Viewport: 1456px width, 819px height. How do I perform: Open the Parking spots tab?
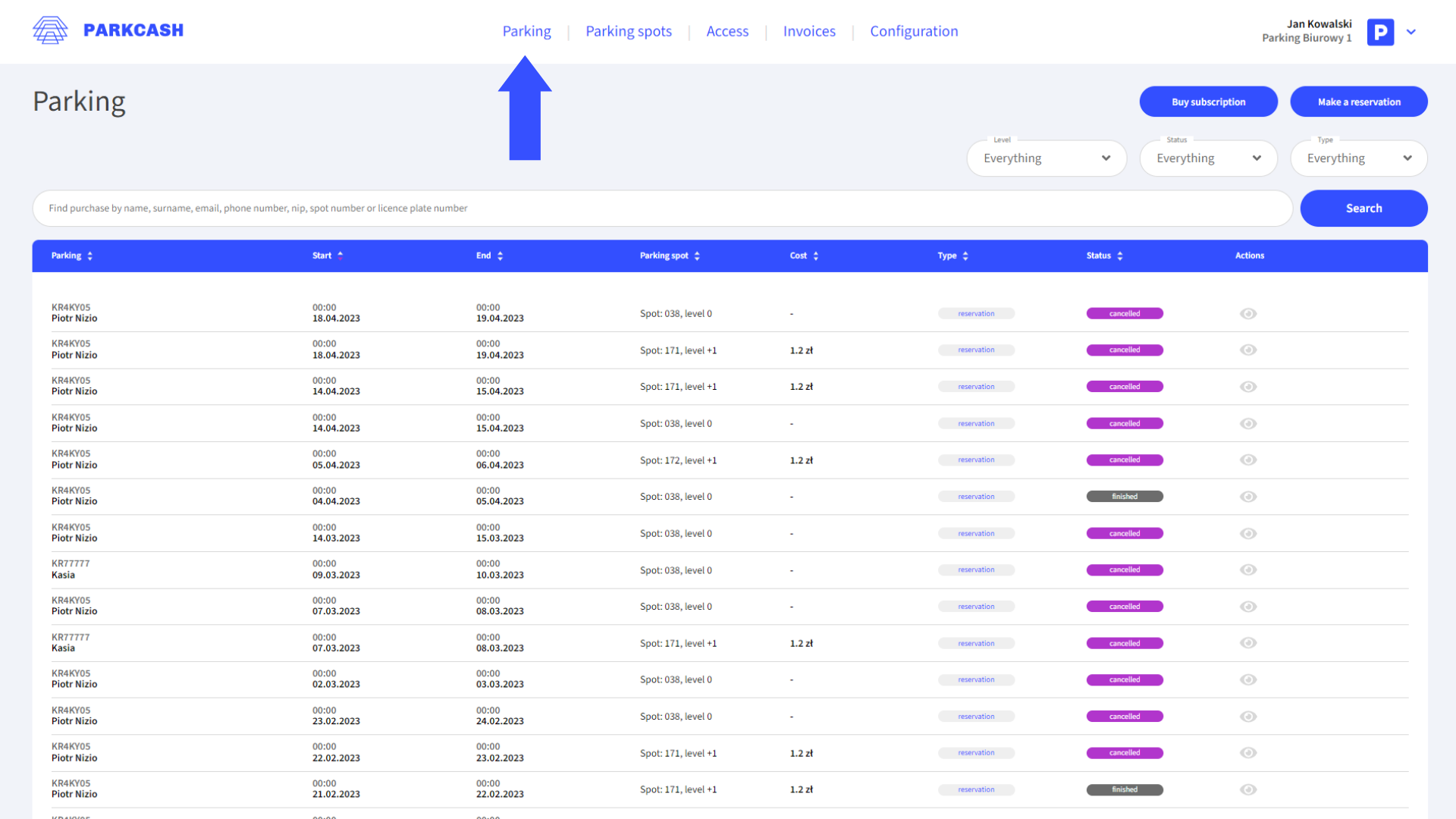point(628,31)
